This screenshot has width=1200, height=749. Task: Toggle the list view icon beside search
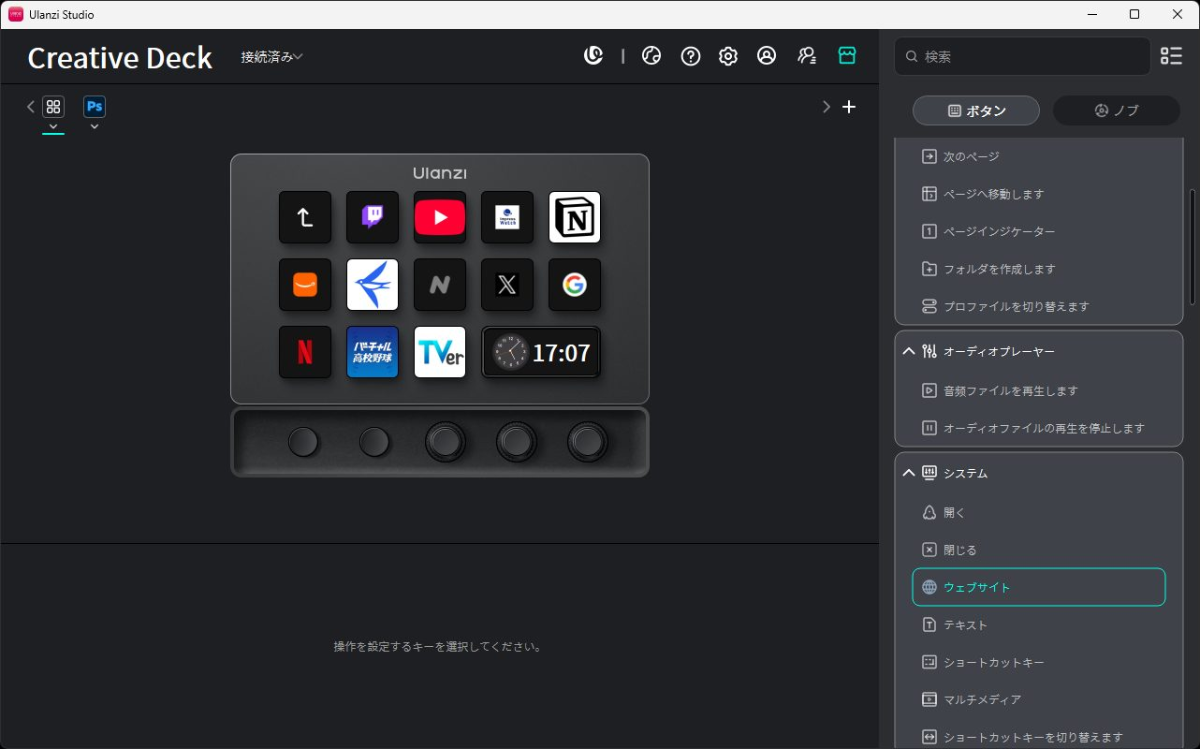pos(1171,56)
